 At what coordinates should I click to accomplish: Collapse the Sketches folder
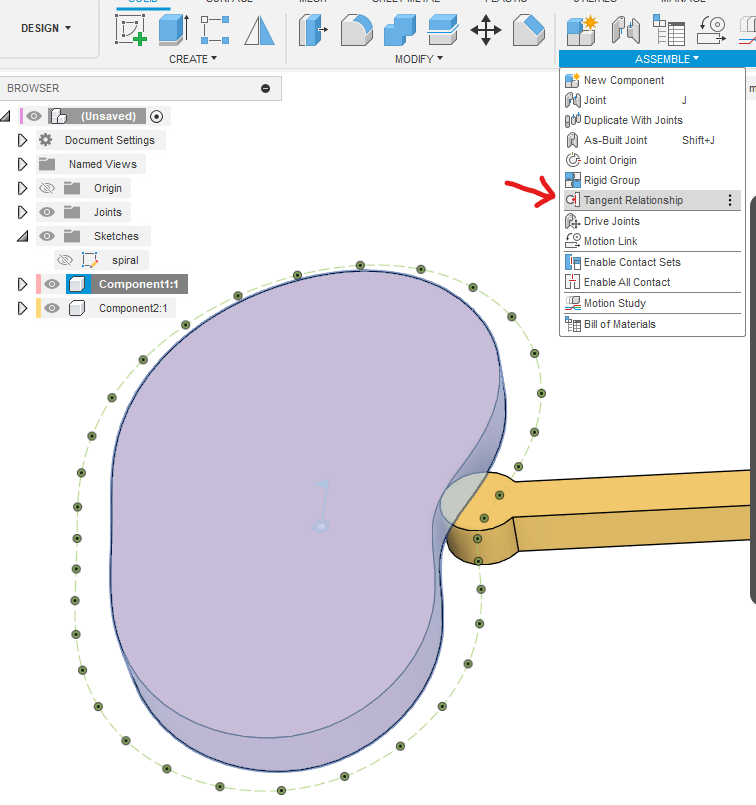tap(23, 237)
